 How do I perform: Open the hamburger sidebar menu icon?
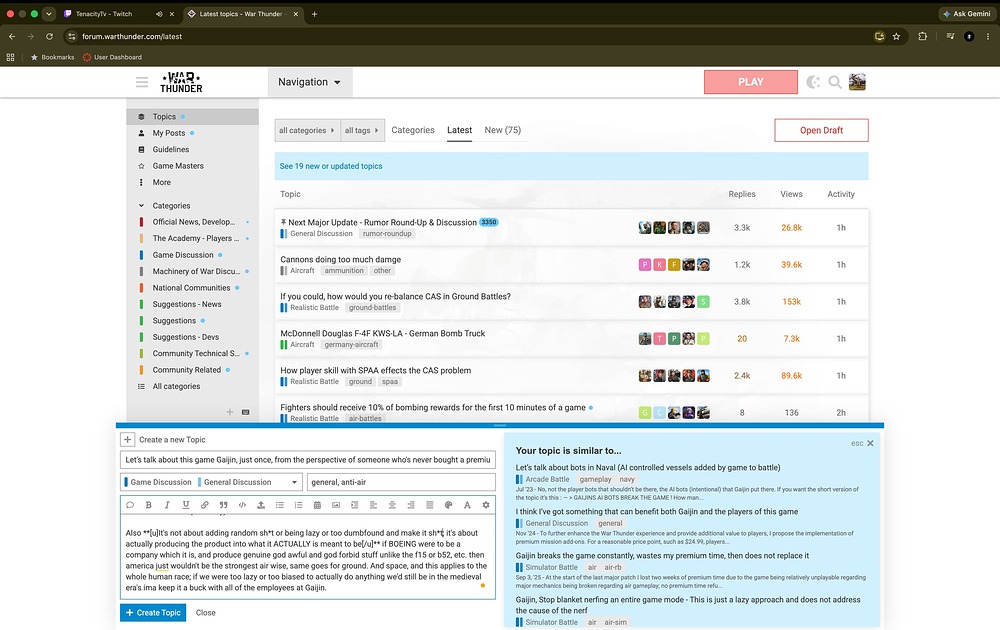(142, 82)
